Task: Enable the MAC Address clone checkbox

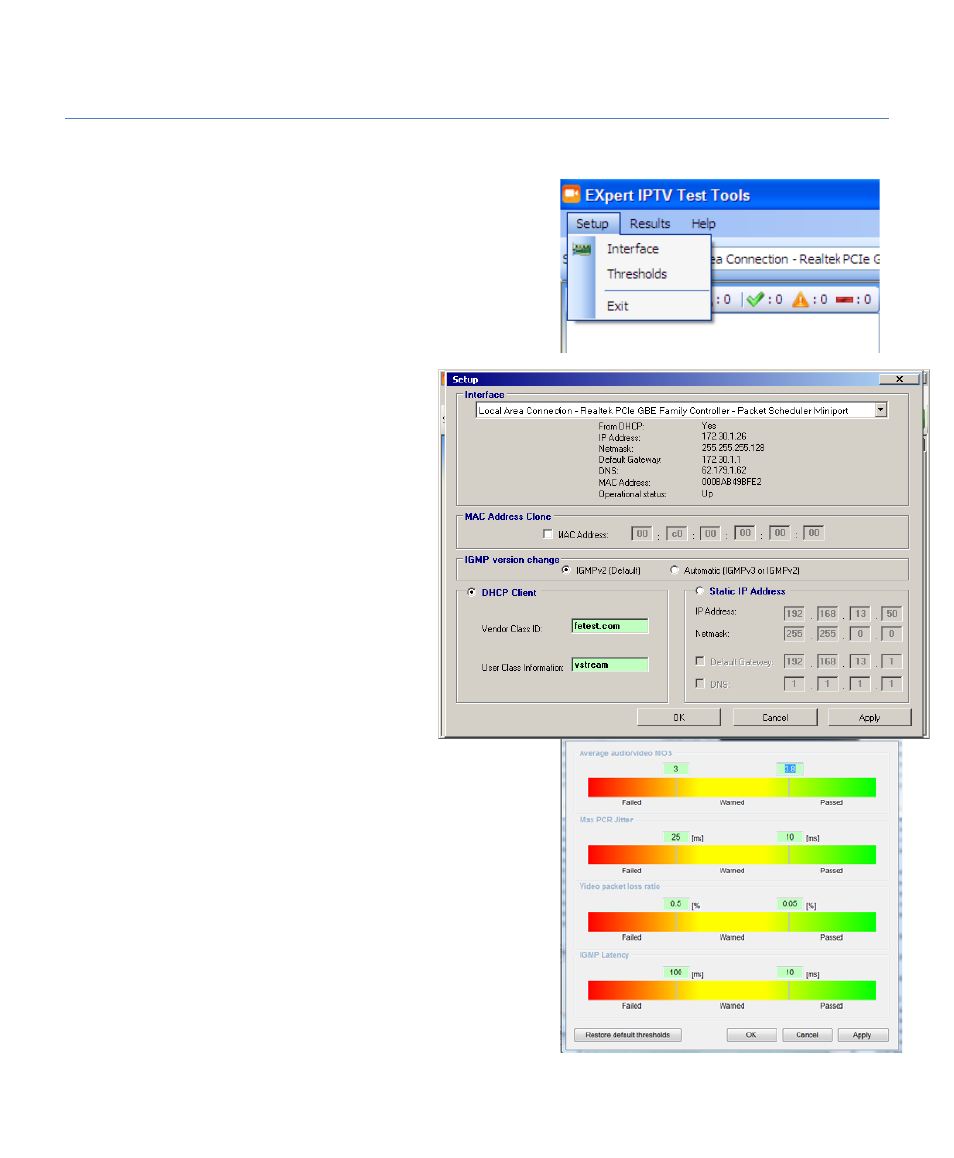Action: (548, 534)
